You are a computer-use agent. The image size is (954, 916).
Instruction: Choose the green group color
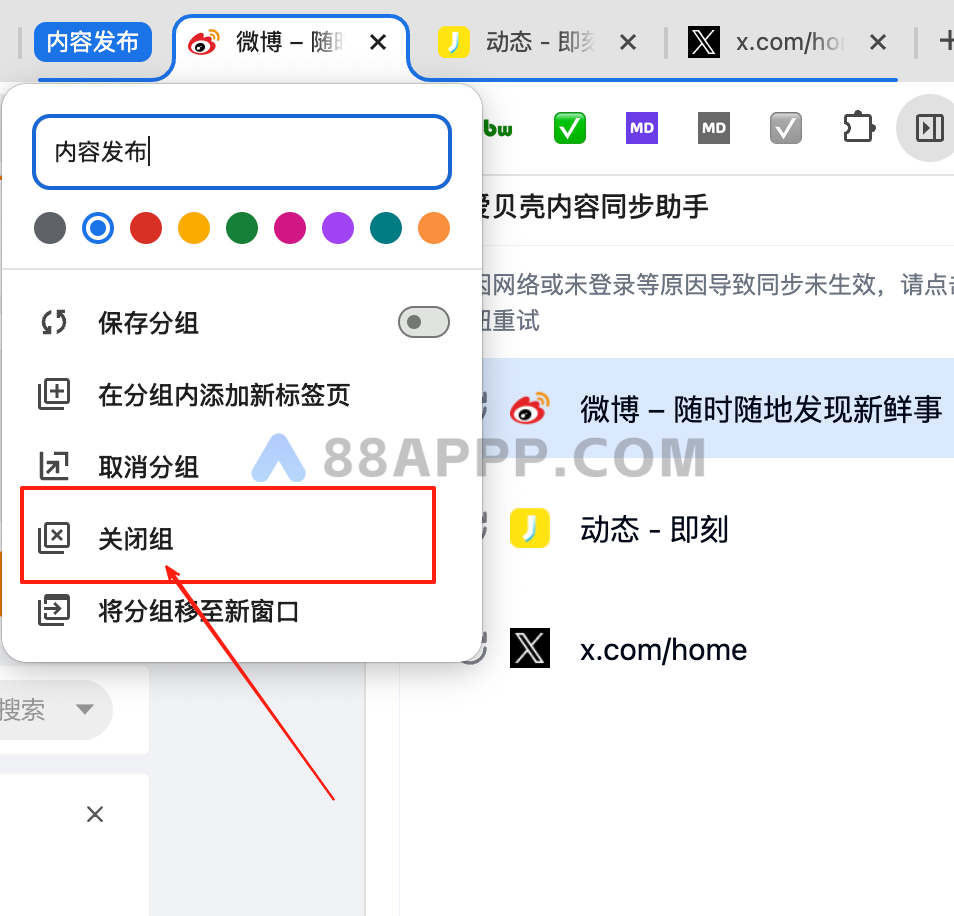242,228
